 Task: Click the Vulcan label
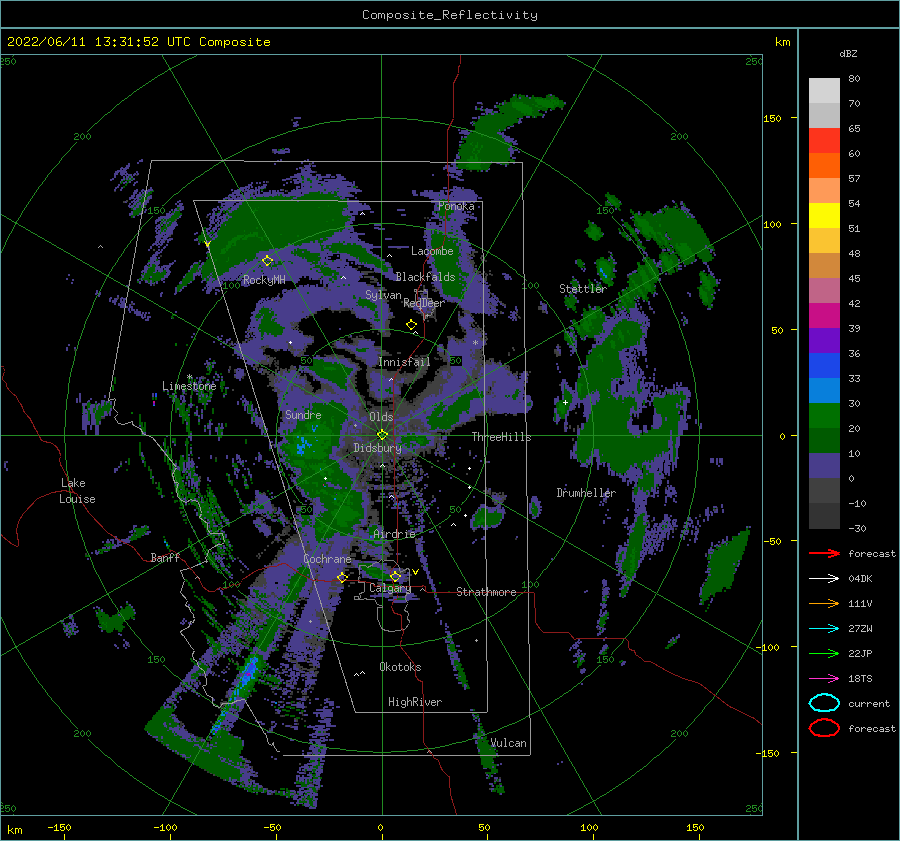coord(508,743)
